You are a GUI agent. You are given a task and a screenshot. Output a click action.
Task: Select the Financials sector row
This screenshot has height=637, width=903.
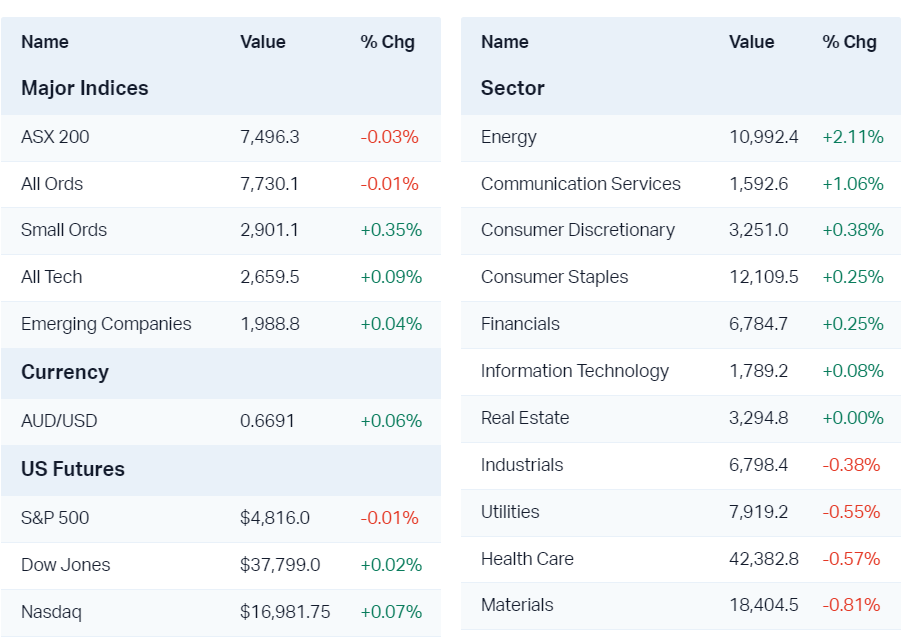520,324
